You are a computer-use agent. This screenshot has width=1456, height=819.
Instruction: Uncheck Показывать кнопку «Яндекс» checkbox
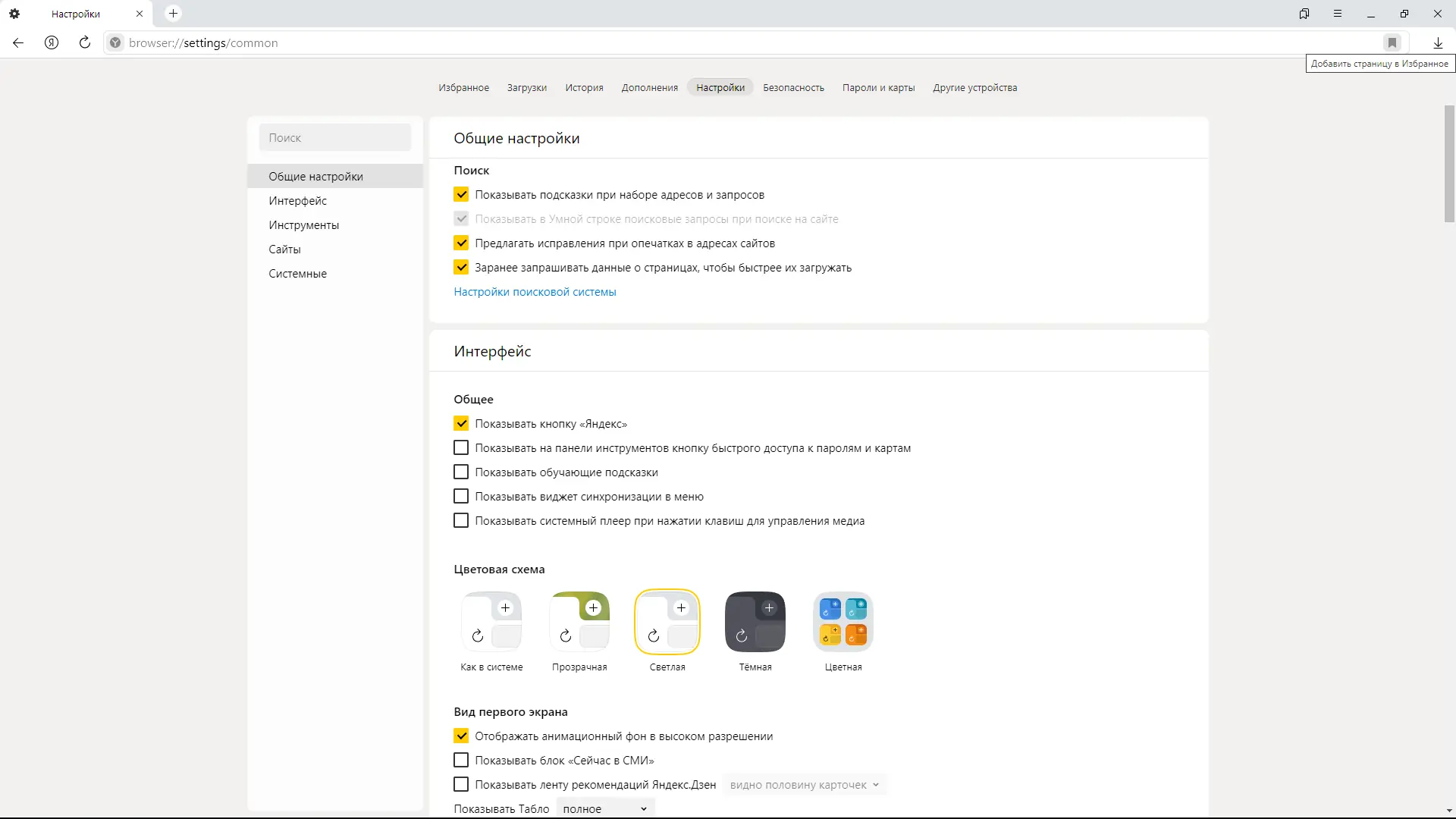point(461,424)
